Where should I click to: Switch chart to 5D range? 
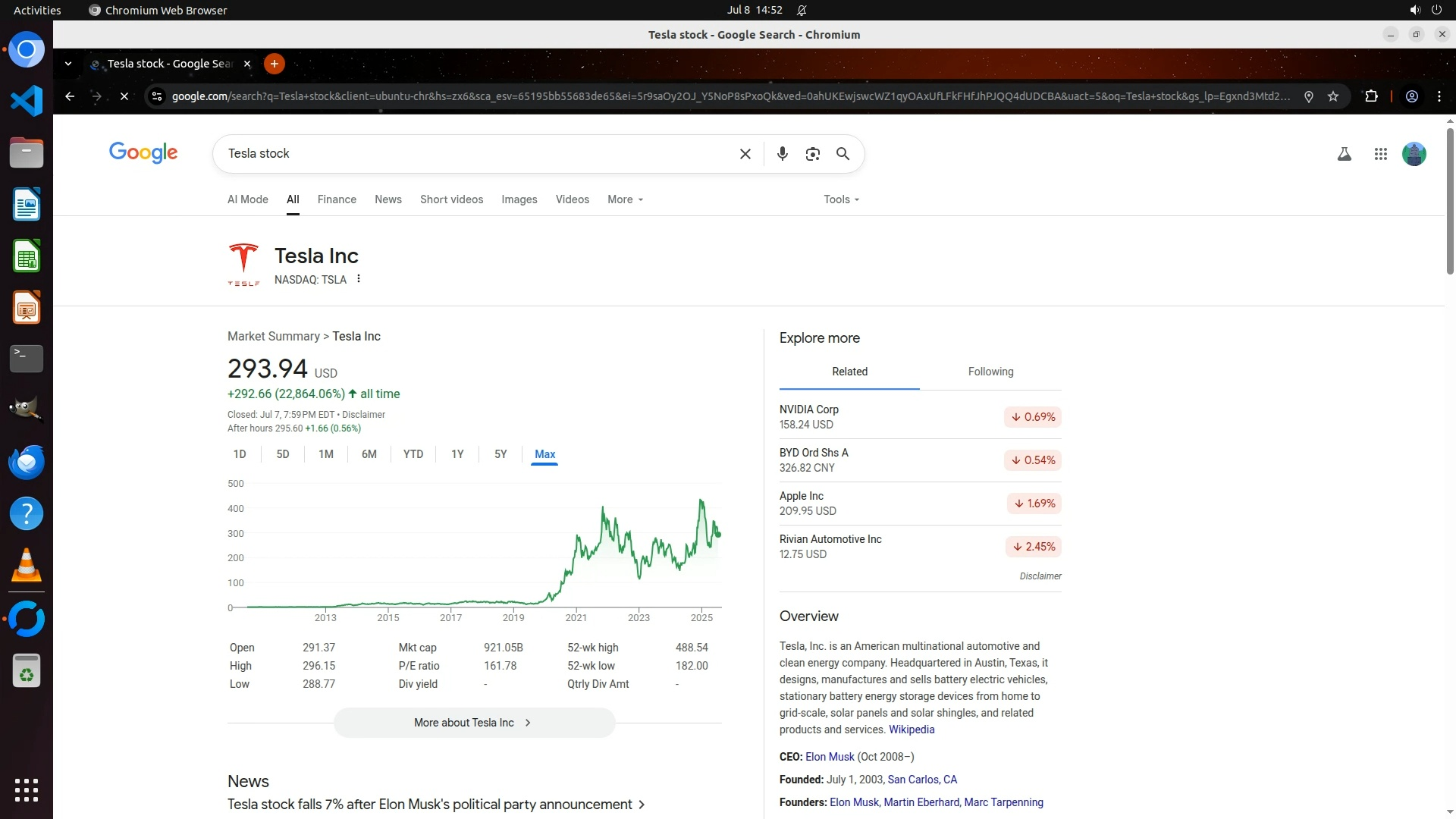click(283, 454)
